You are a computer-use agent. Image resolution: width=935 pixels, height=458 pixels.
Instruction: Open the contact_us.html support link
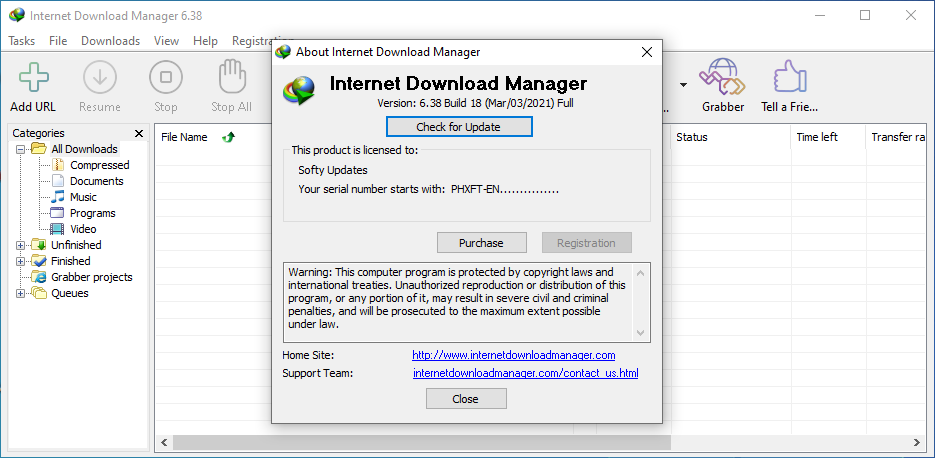(x=525, y=374)
